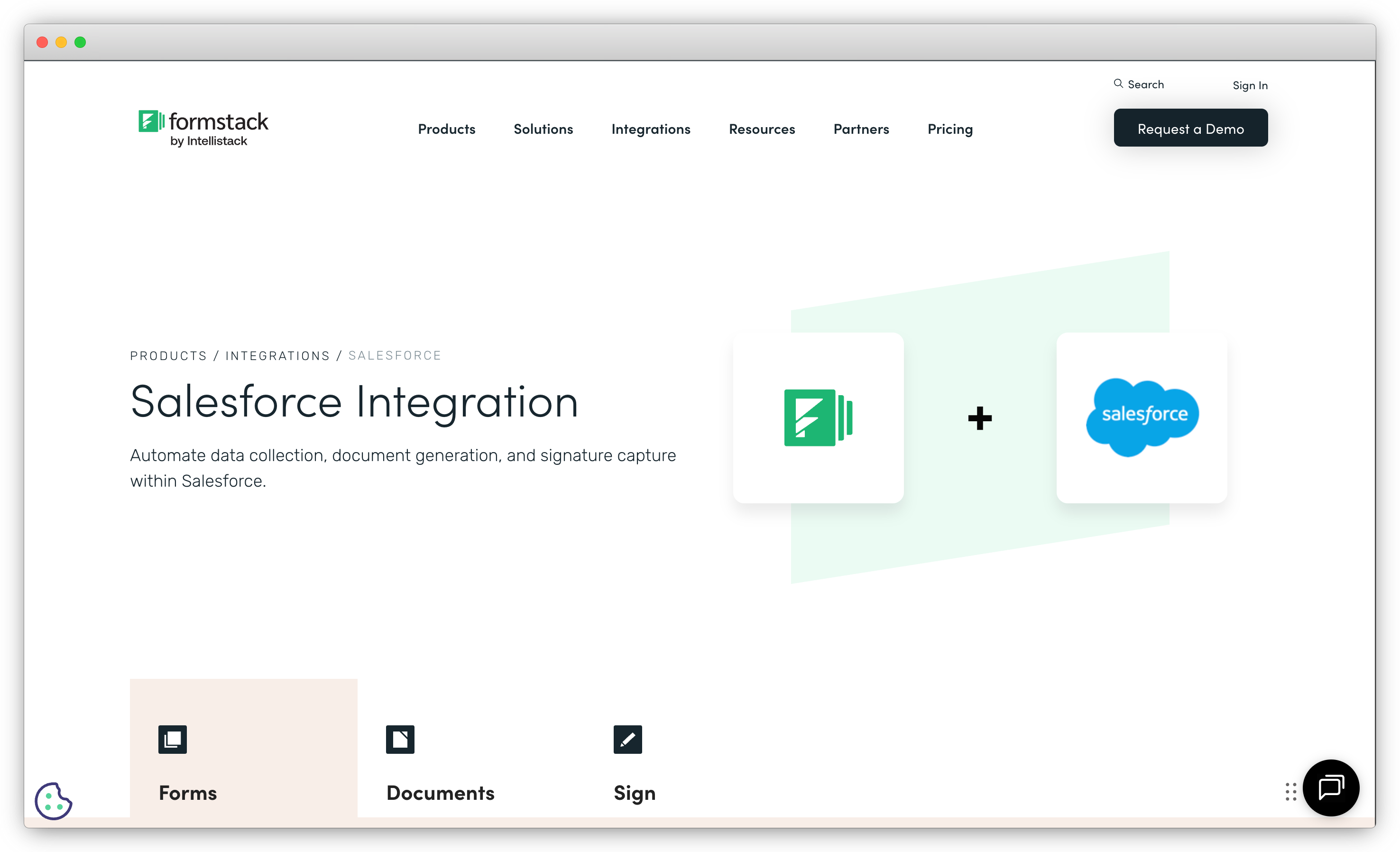Open the chat widget bubble

[1331, 788]
